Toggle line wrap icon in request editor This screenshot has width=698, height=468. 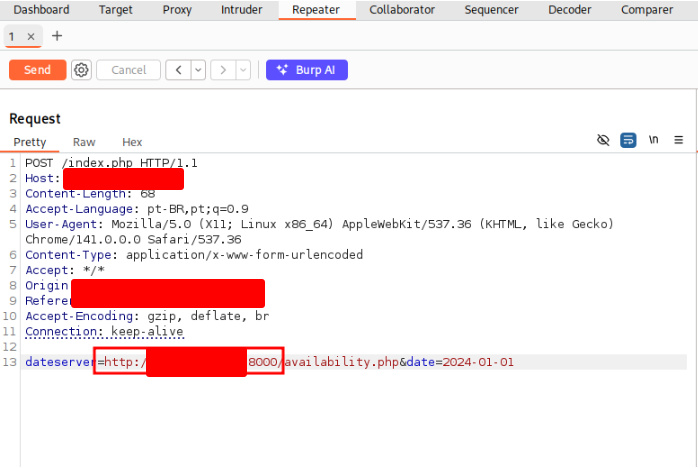click(628, 141)
